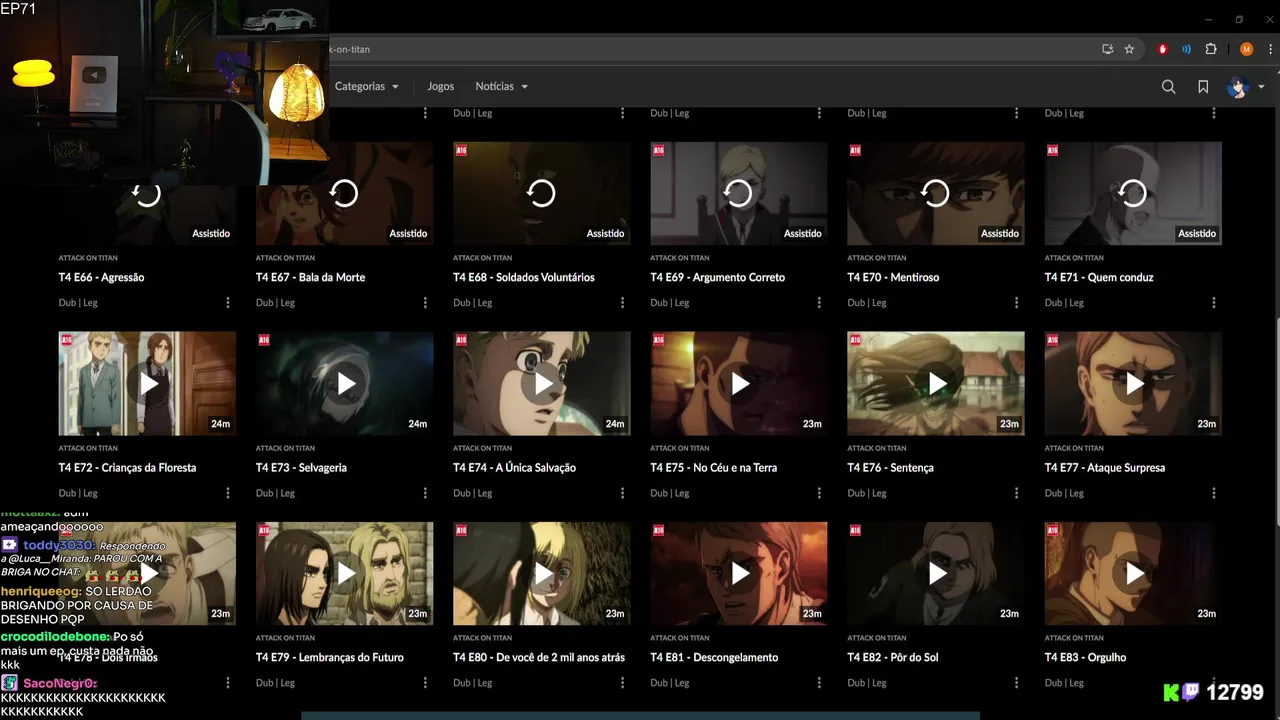1280x720 pixels.
Task: Open options menu for E71 Quem conduz
Action: click(1214, 303)
